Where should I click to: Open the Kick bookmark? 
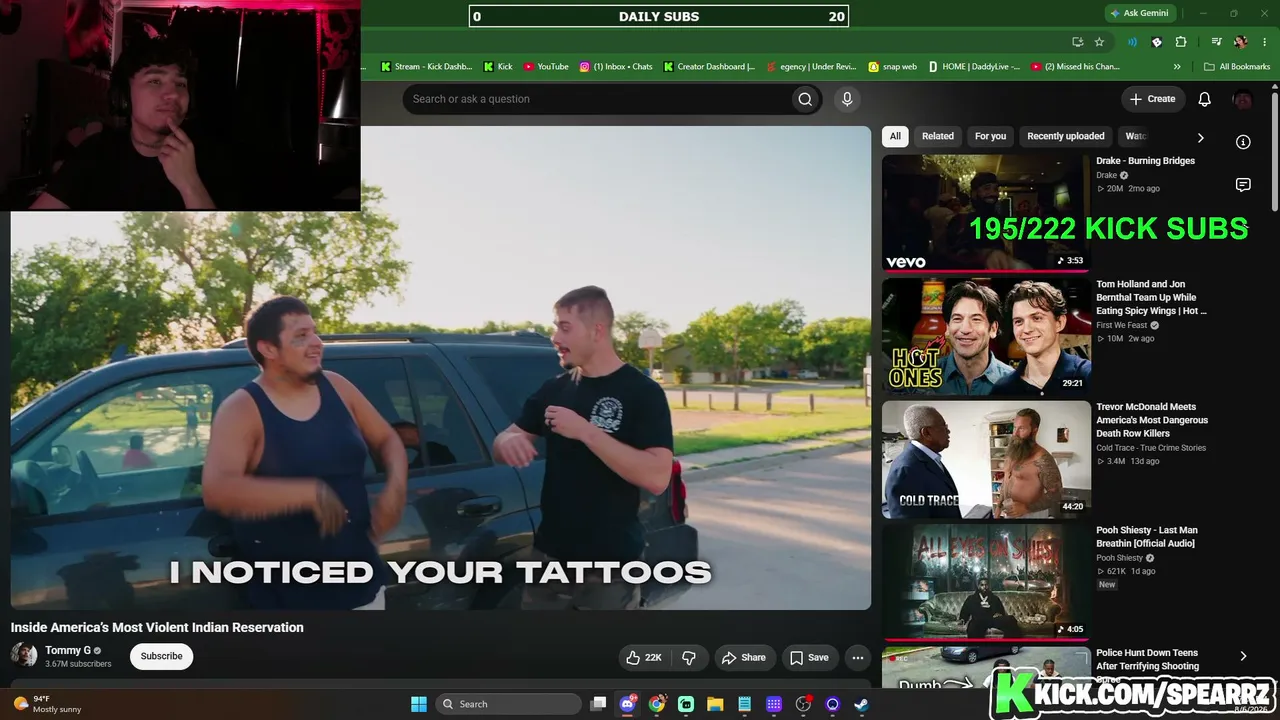click(498, 67)
